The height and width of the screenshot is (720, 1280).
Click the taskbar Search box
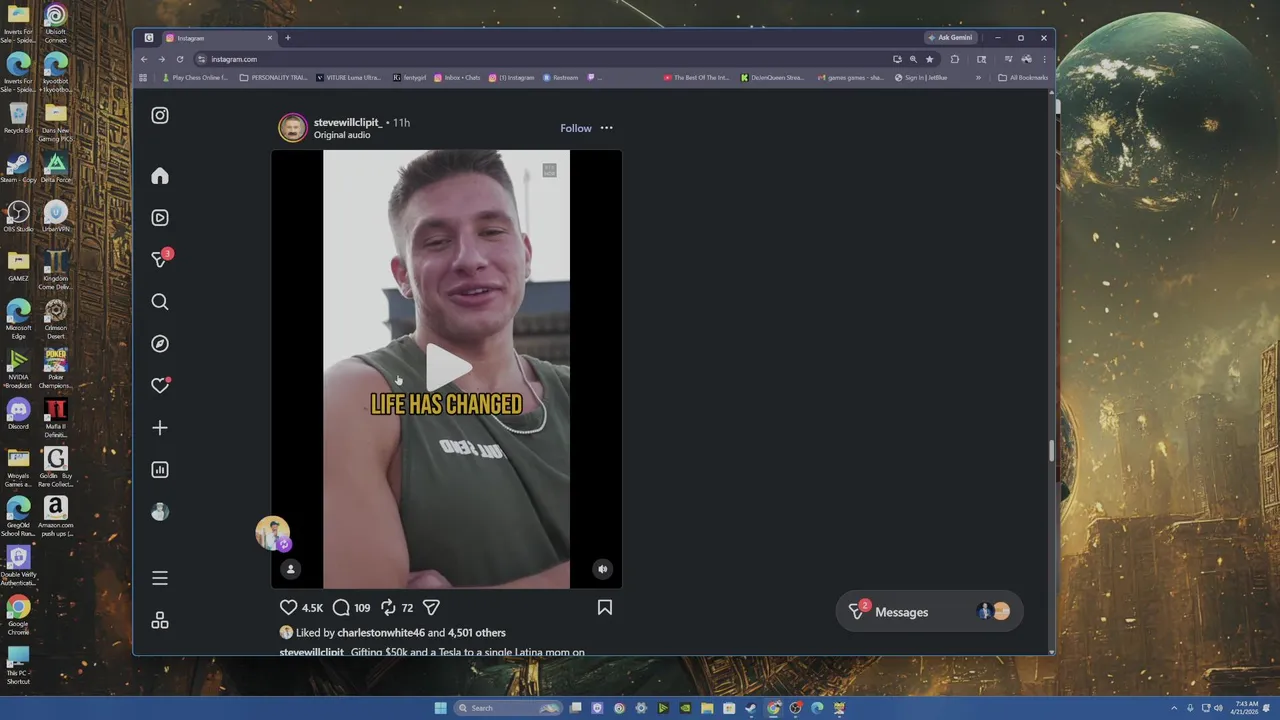(510, 708)
